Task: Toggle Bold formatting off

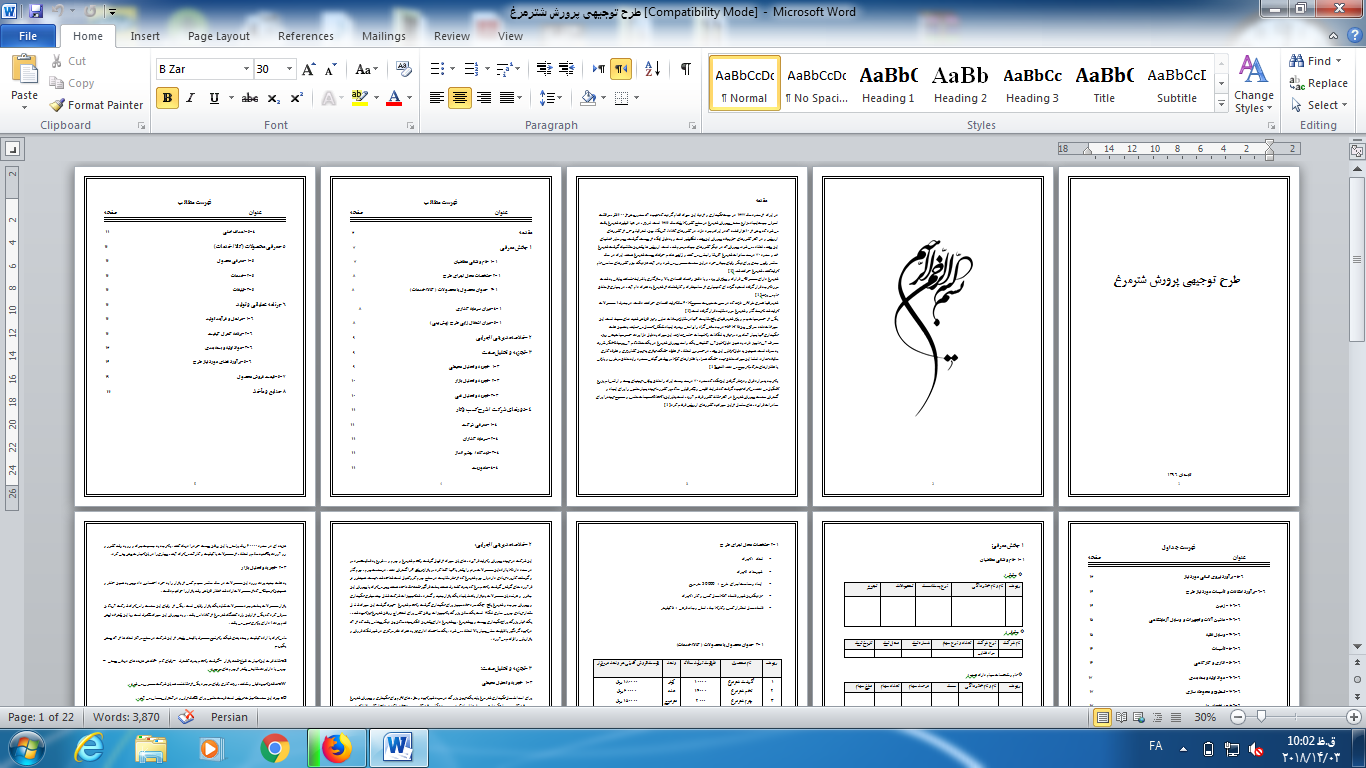Action: pyautogui.click(x=167, y=98)
